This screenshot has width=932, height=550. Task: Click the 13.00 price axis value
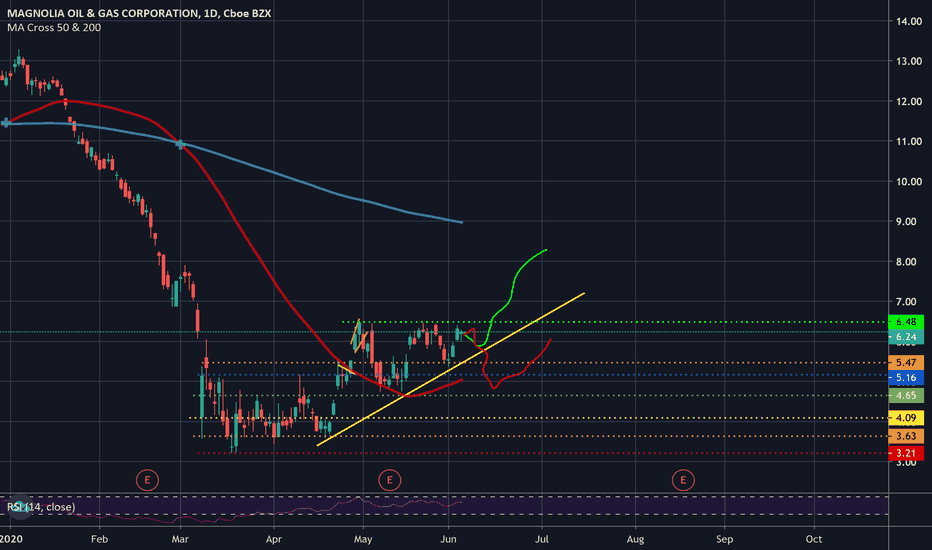tap(909, 61)
